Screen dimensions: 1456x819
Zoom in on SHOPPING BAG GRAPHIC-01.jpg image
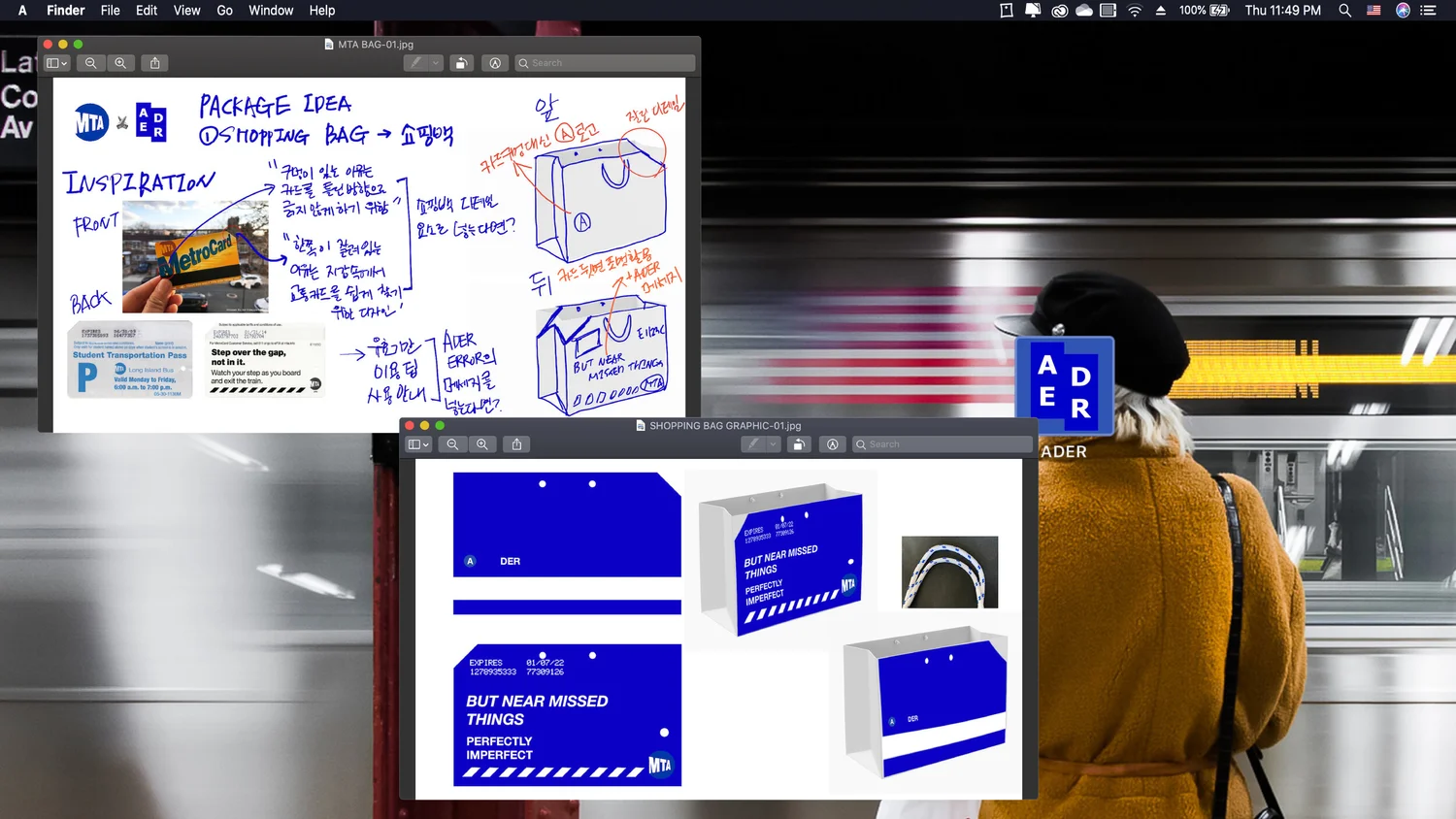(x=482, y=444)
